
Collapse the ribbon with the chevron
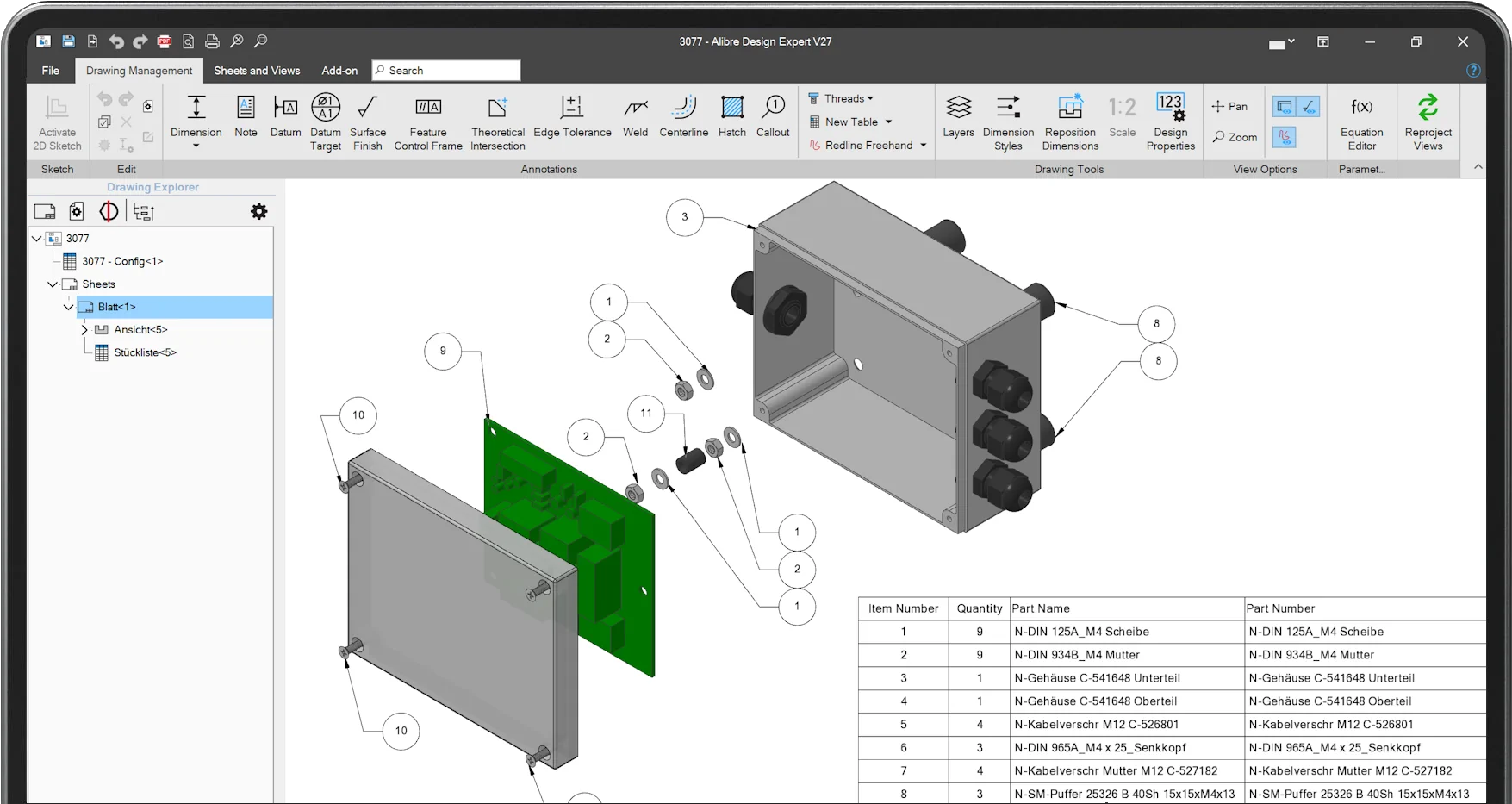click(1478, 167)
